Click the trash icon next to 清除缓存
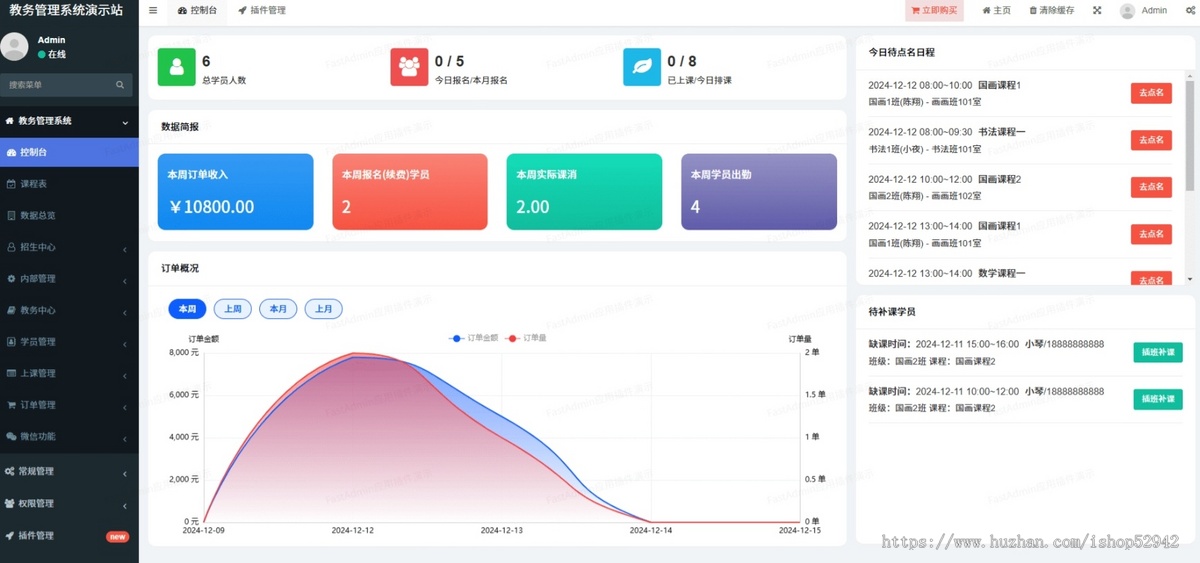This screenshot has height=563, width=1200. (x=1033, y=10)
